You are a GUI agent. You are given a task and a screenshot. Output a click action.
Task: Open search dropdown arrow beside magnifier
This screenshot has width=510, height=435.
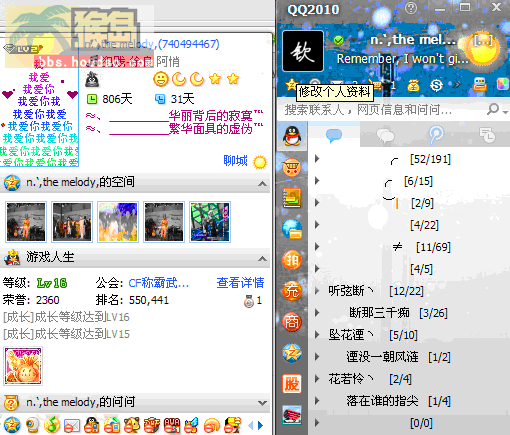(505, 112)
